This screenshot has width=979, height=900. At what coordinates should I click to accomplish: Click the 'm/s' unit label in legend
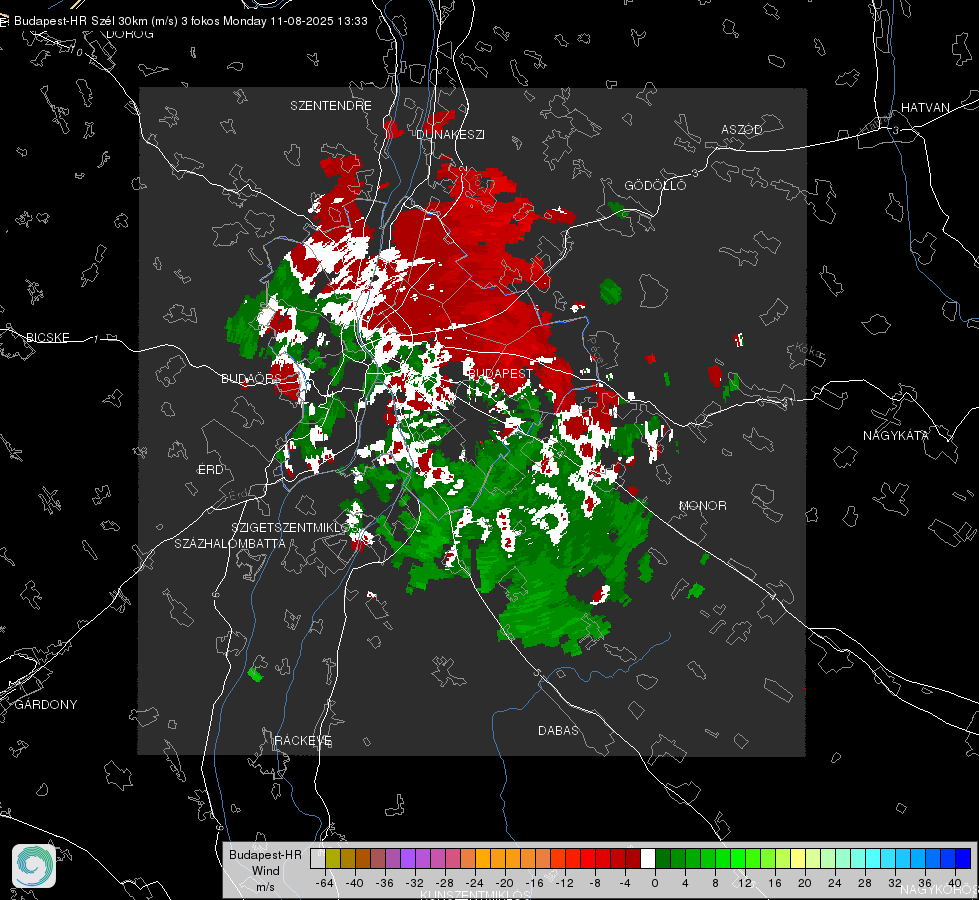pyautogui.click(x=265, y=886)
